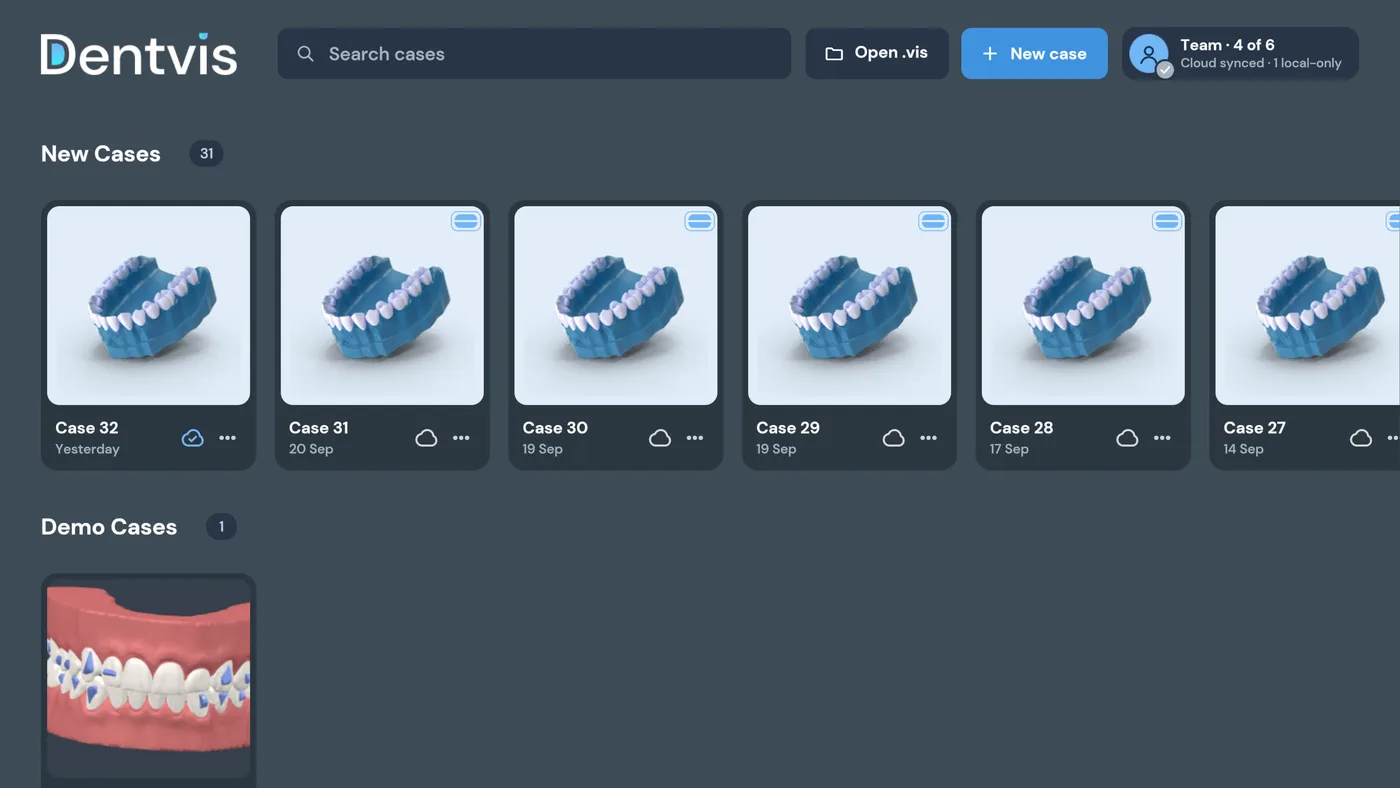This screenshot has height=788, width=1400.
Task: Click the cloud icon on Case 28
Action: point(1127,438)
